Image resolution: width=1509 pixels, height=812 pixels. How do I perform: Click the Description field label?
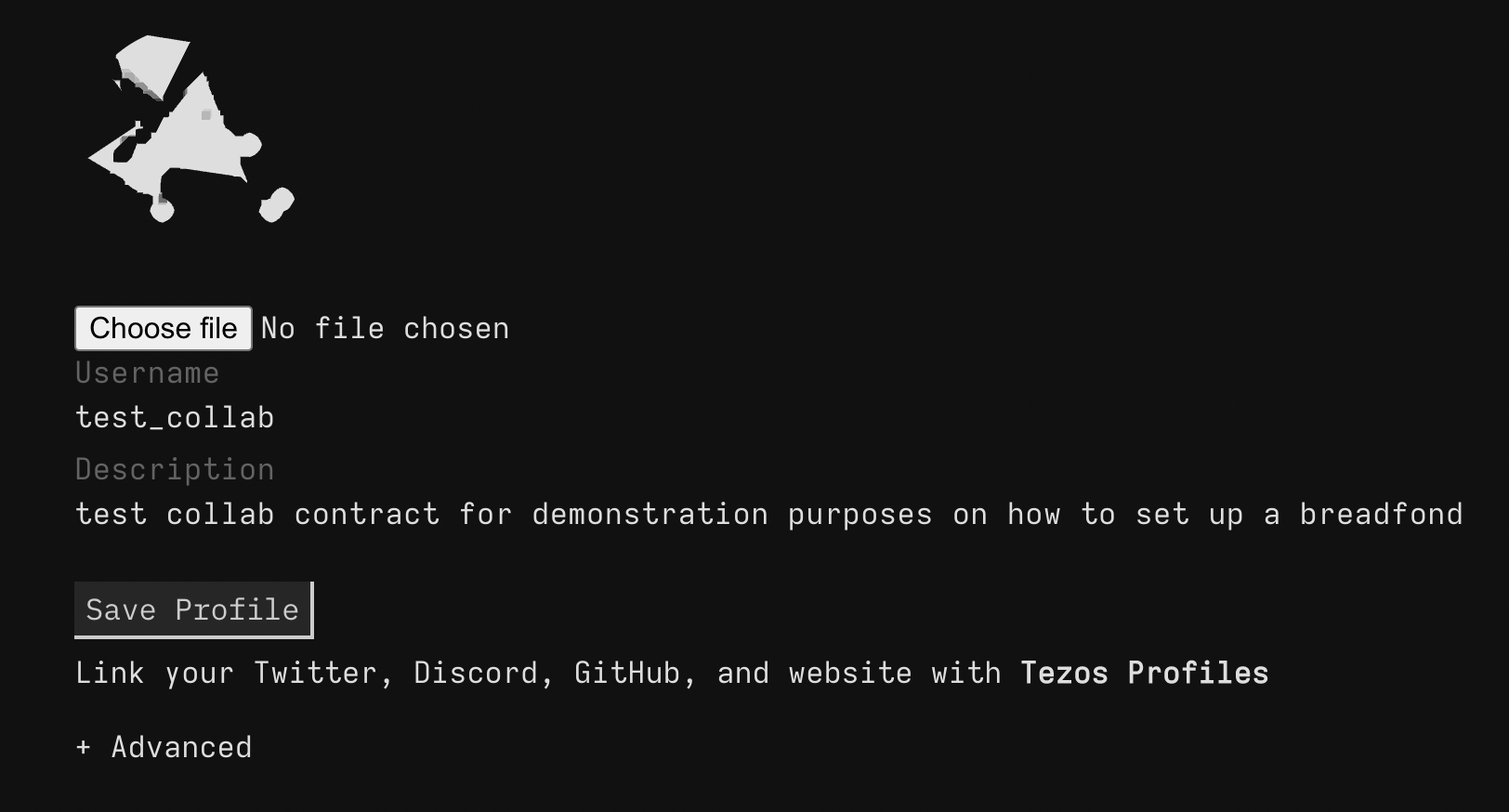tap(175, 470)
